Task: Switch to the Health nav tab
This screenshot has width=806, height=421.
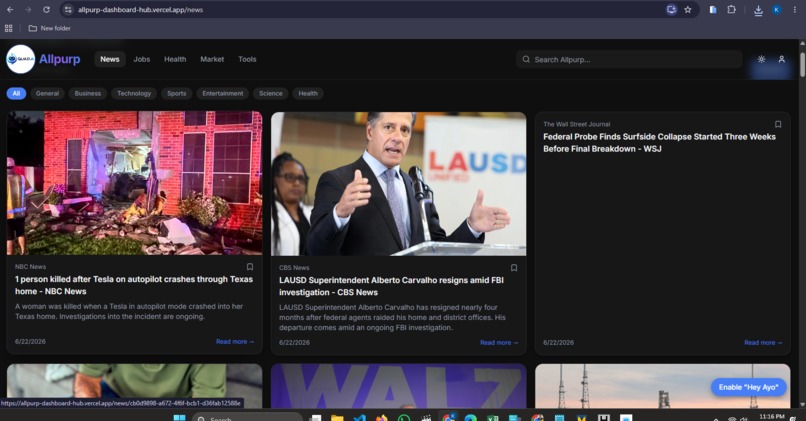Action: pyautogui.click(x=175, y=59)
